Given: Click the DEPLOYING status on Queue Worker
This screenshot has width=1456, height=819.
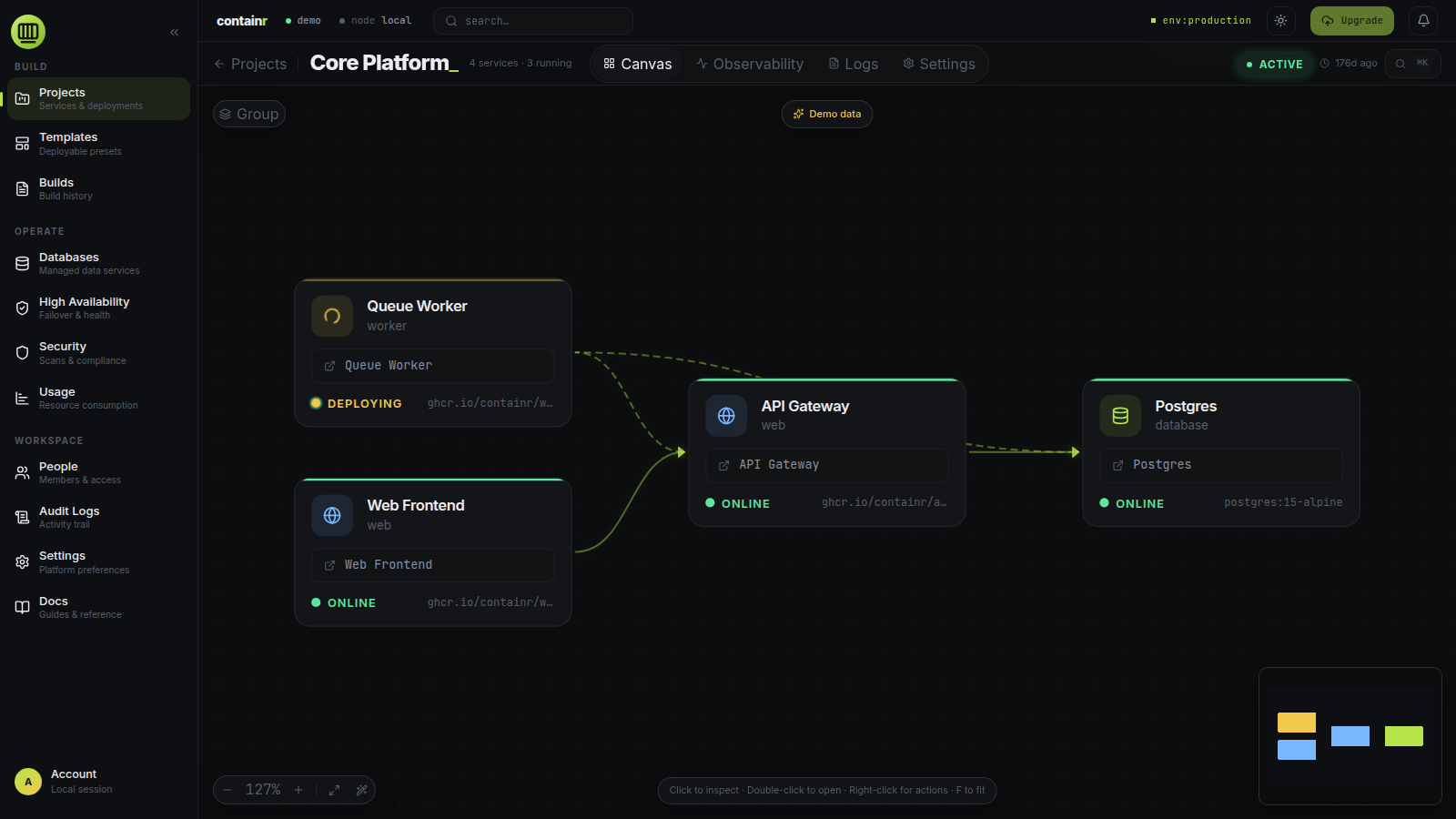Looking at the screenshot, I should click(356, 403).
